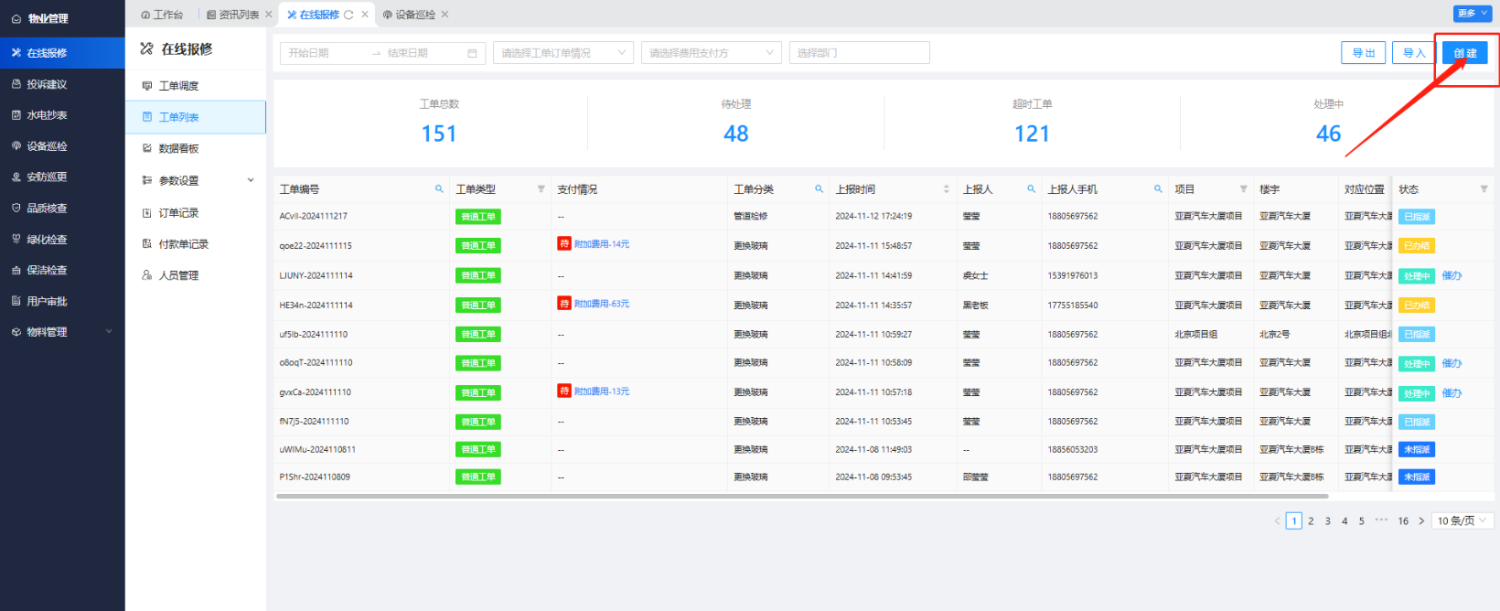
Task: Open 绿化检查 in the dark sidebar
Action: (x=47, y=239)
